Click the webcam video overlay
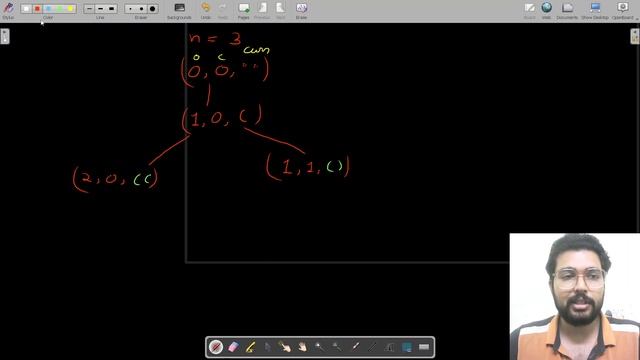Image resolution: width=640 pixels, height=360 pixels. coord(575,297)
